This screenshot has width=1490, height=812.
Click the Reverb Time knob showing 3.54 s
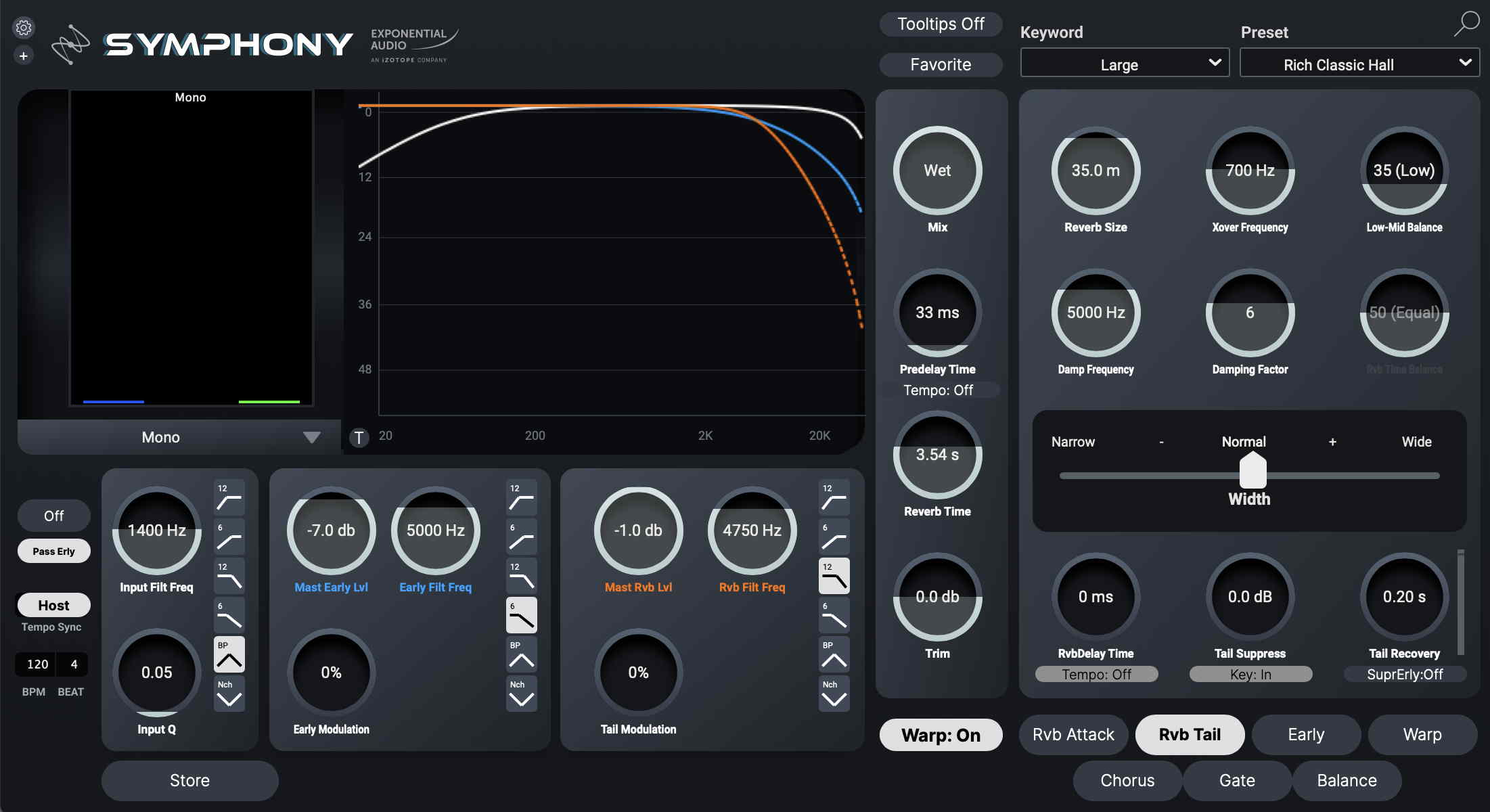click(x=937, y=455)
